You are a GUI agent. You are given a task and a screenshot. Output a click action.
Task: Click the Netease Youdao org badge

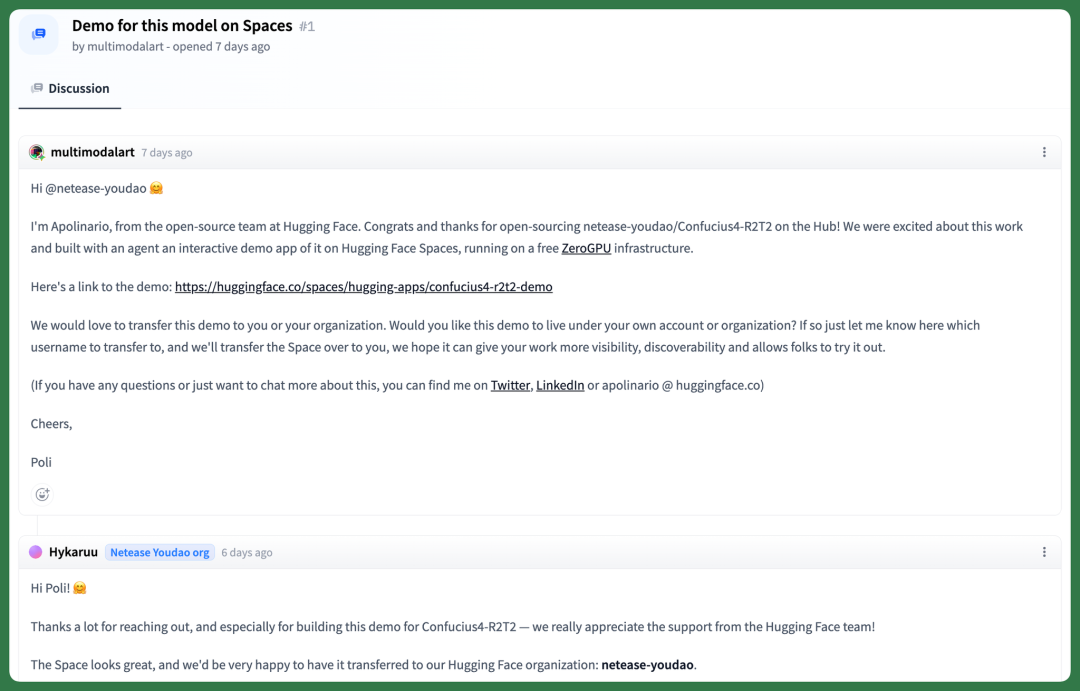click(x=160, y=553)
